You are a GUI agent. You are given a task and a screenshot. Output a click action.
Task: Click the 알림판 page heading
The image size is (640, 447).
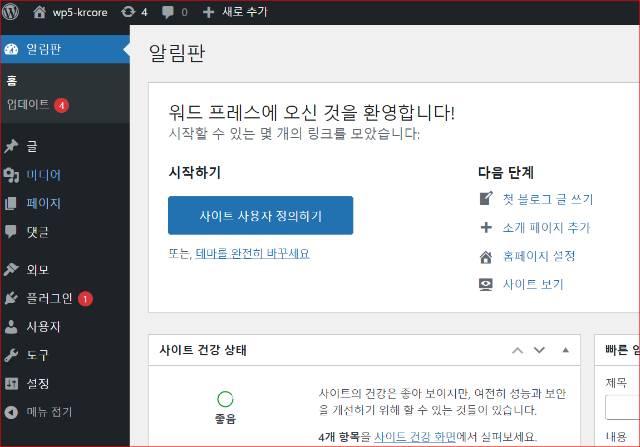[x=177, y=53]
